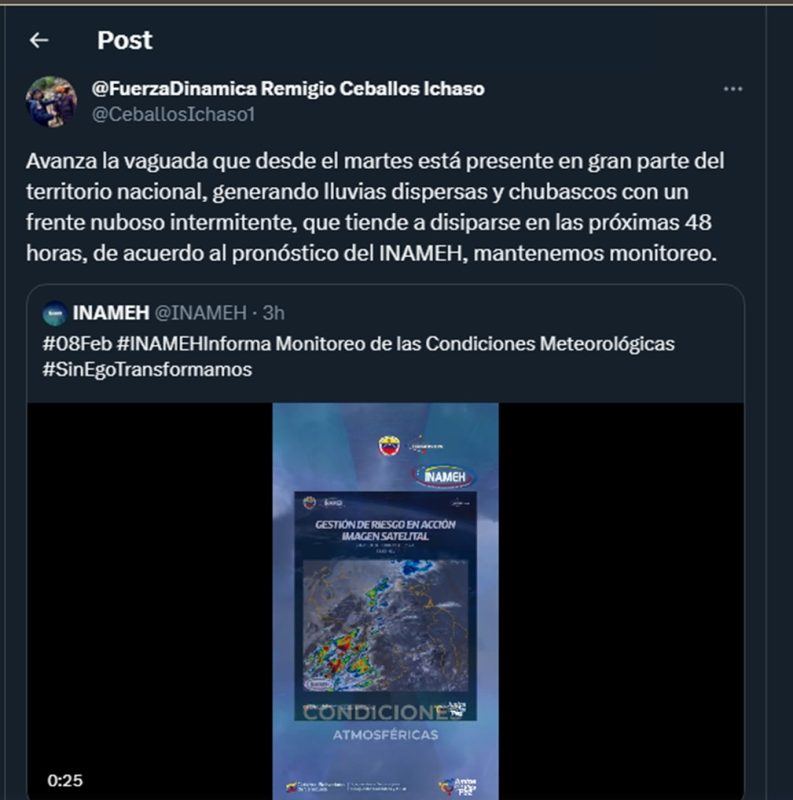Click the INAMEH display name in the quoted post
The width and height of the screenshot is (793, 800).
click(111, 313)
